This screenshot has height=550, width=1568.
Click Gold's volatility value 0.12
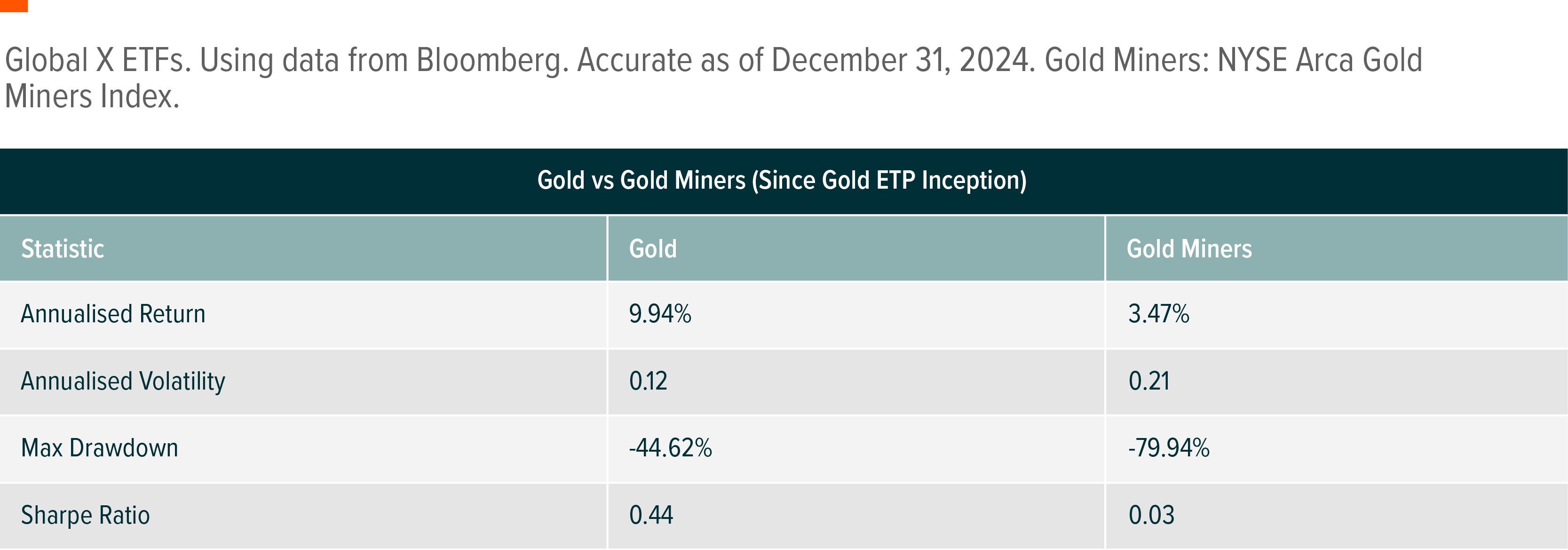coord(648,381)
